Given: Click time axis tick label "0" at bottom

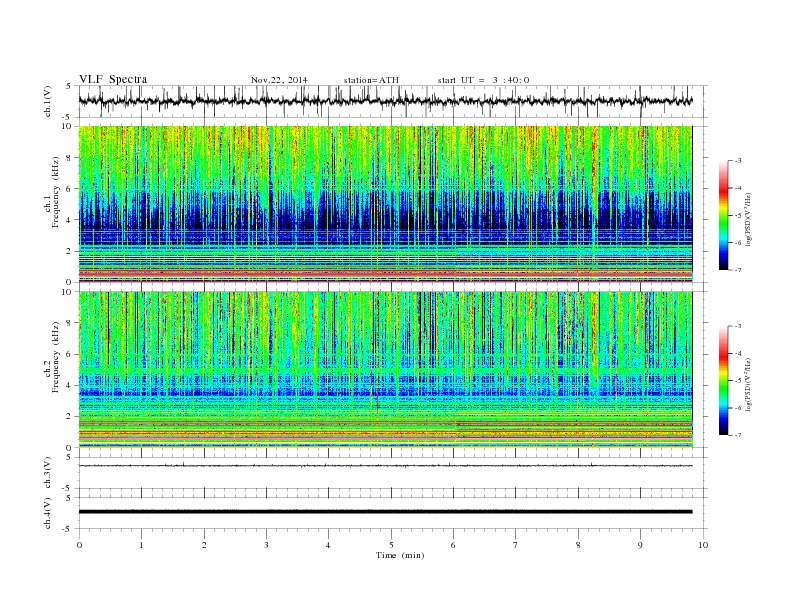Looking at the screenshot, I should (79, 545).
